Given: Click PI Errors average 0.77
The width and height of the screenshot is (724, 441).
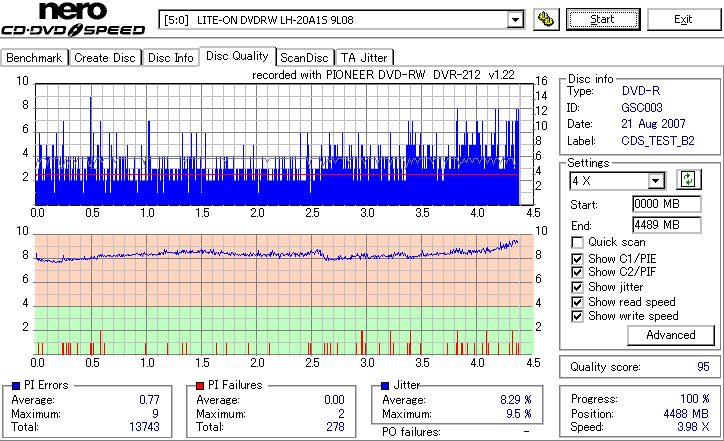Looking at the screenshot, I should 149,400.
